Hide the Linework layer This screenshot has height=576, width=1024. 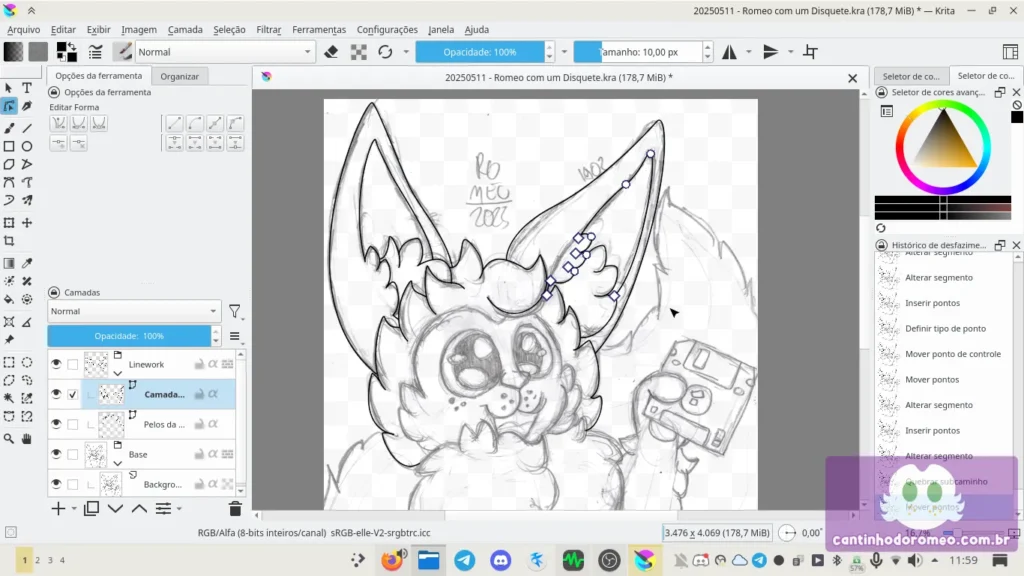56,364
